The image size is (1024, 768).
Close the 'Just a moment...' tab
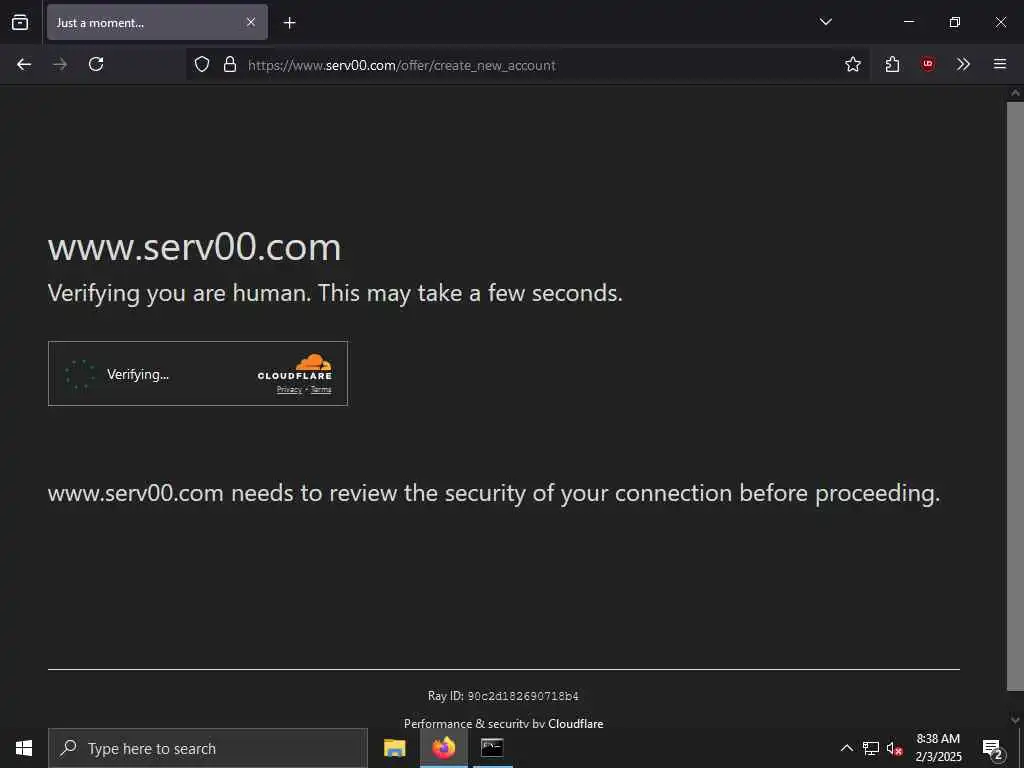pos(251,22)
